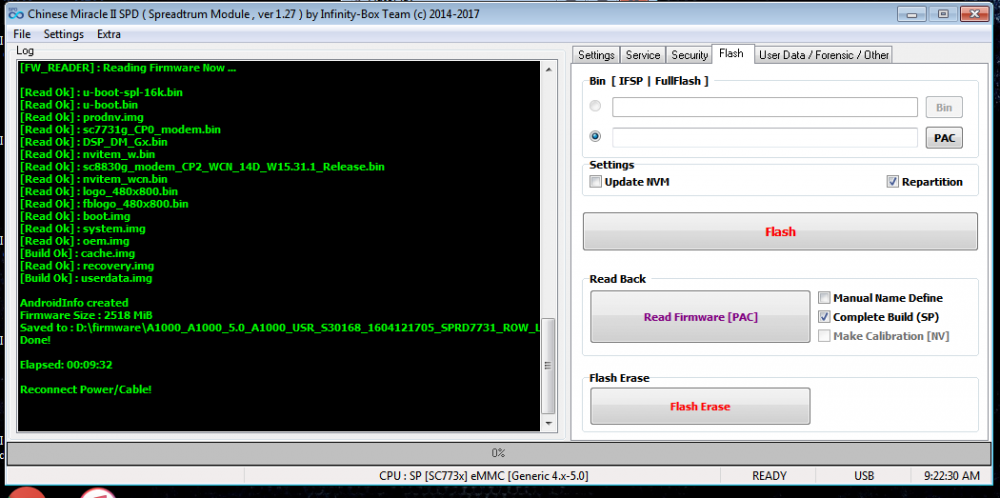This screenshot has height=498, width=1000.
Task: Click 'Saved to : D:\firmware' log line
Action: point(279,328)
